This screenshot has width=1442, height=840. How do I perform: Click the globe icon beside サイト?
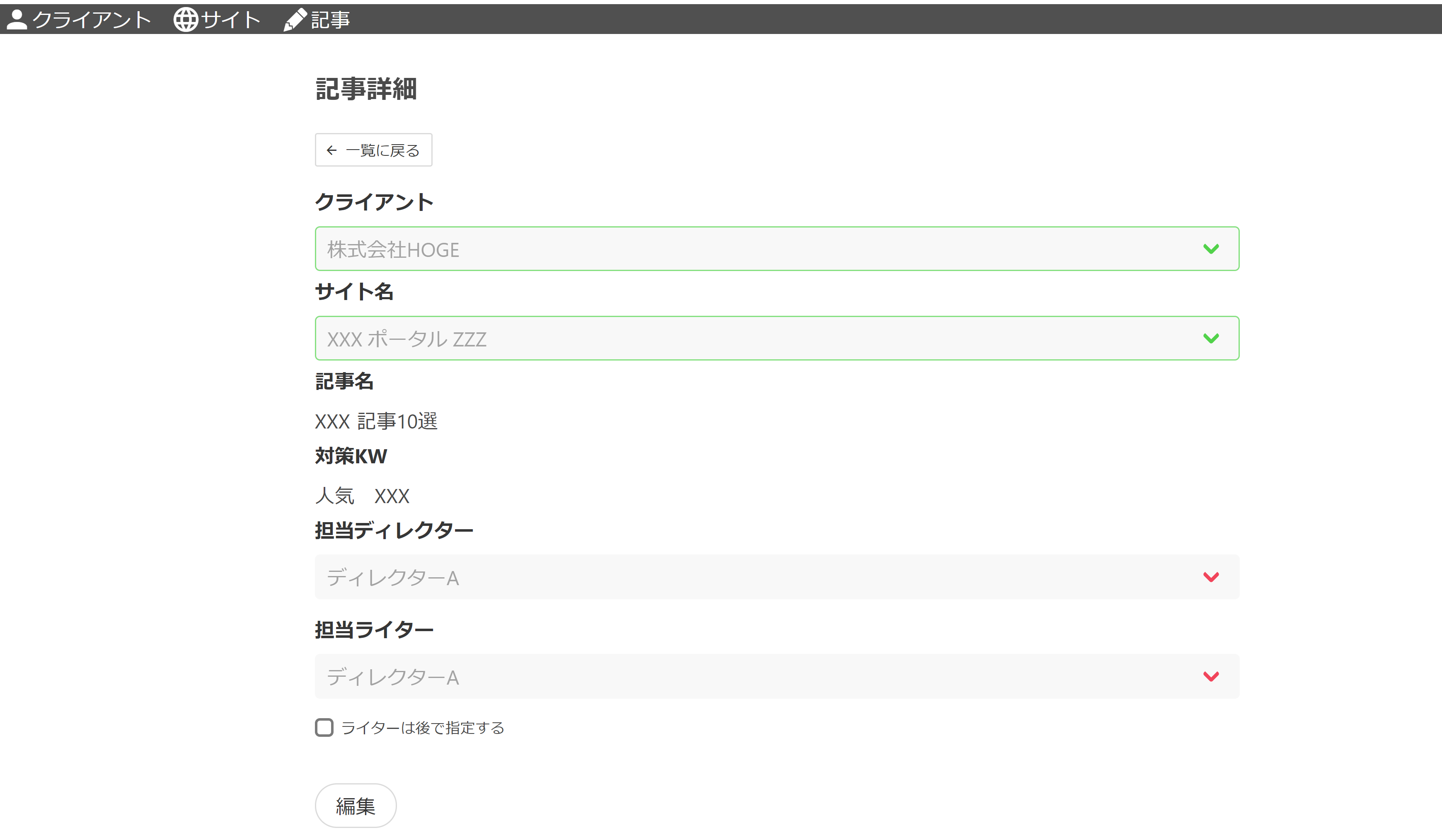185,19
